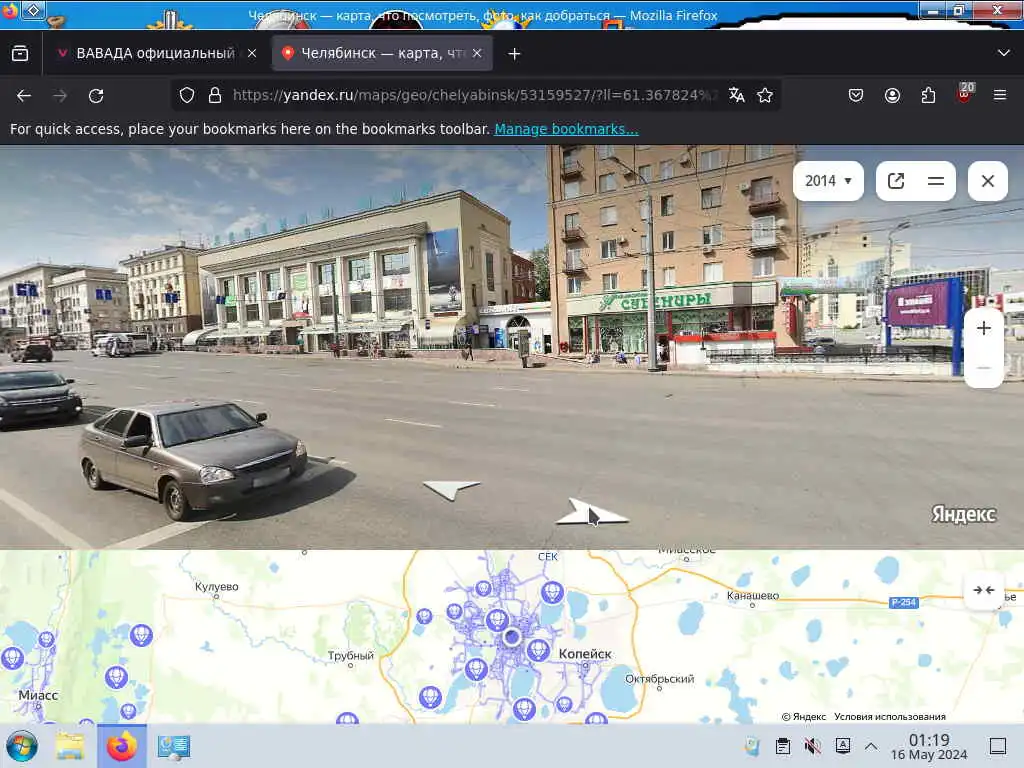The image size is (1024, 768).
Task: Open the © Яндекс link
Action: coord(804,716)
